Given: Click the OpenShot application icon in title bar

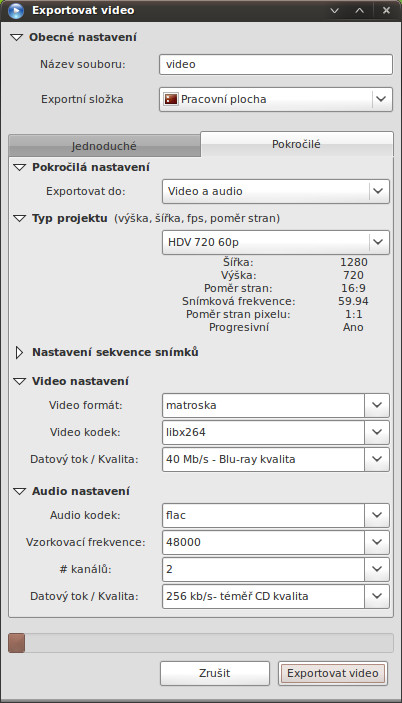Looking at the screenshot, I should point(16,10).
